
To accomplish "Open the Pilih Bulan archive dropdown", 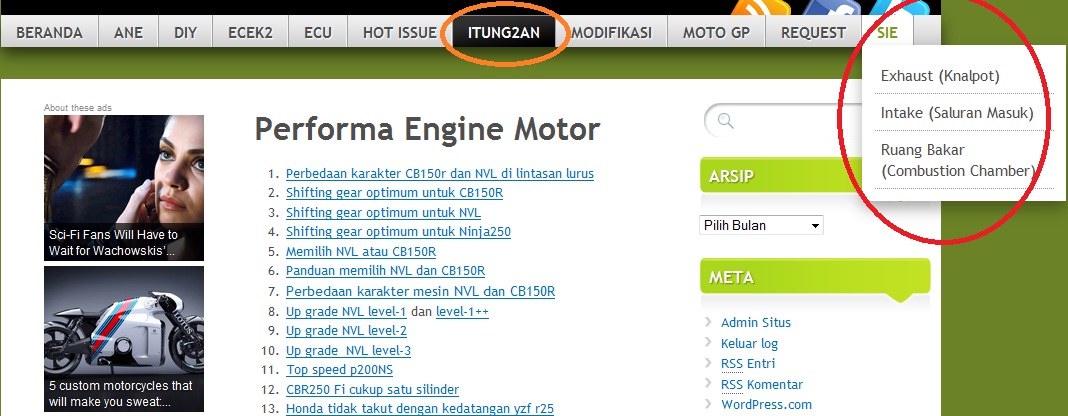I will point(761,225).
